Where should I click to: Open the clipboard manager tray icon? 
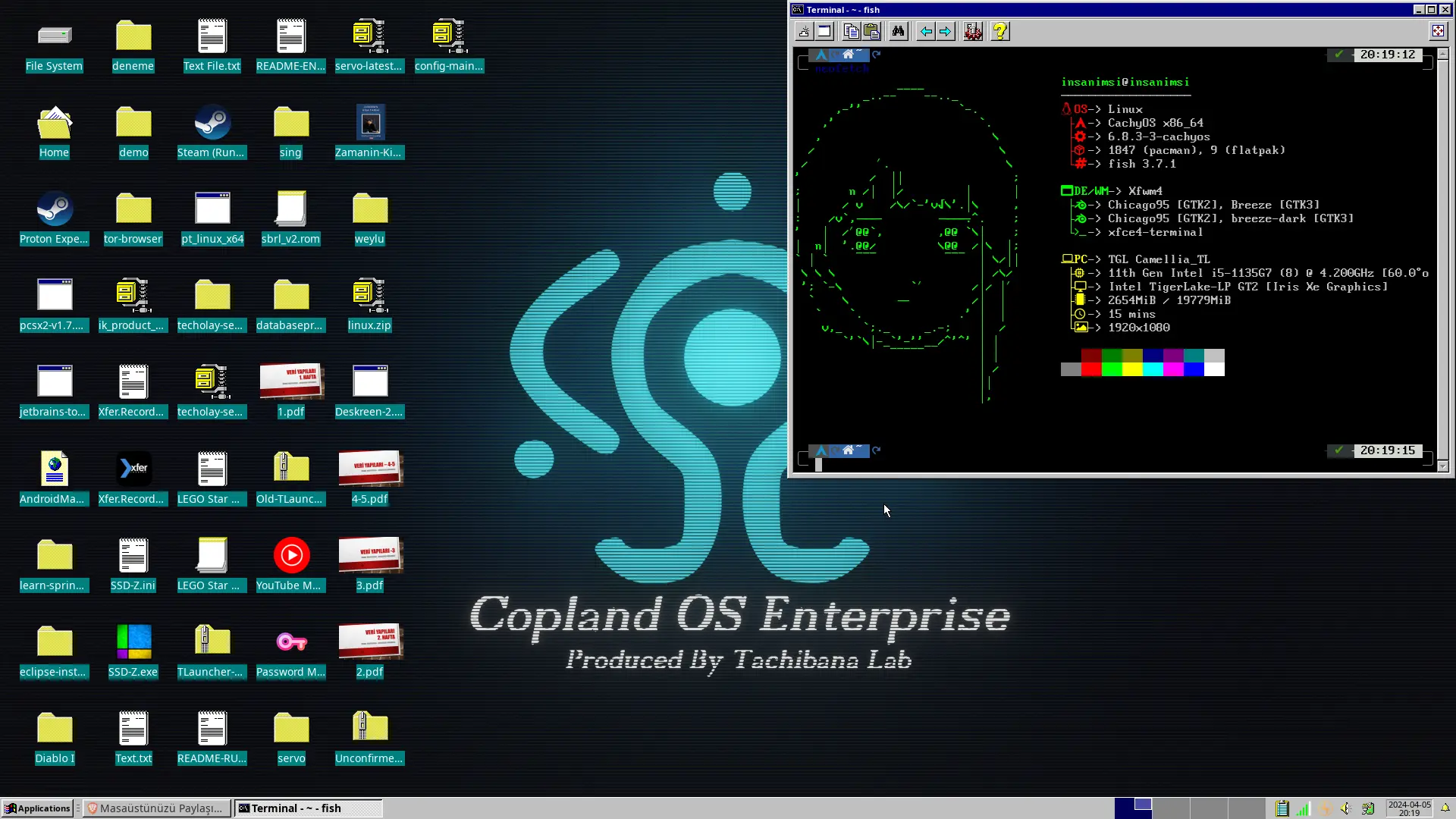[1282, 808]
